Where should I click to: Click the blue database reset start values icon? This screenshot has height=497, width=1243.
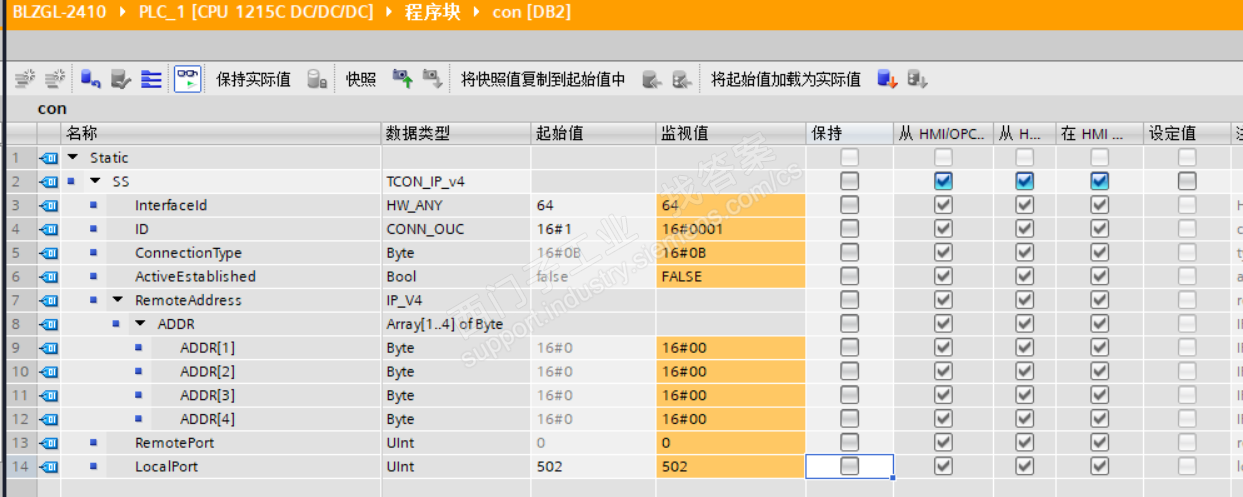[x=90, y=79]
